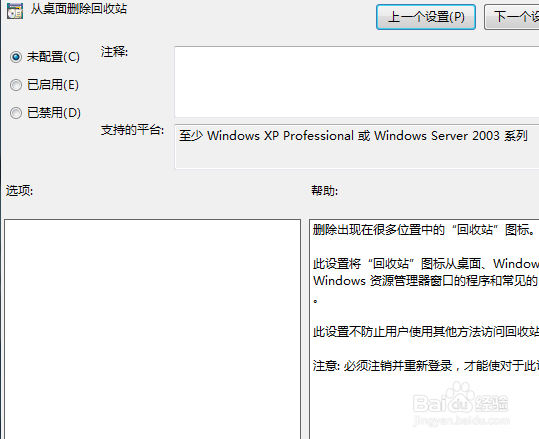Click the 注释: label

click(114, 52)
